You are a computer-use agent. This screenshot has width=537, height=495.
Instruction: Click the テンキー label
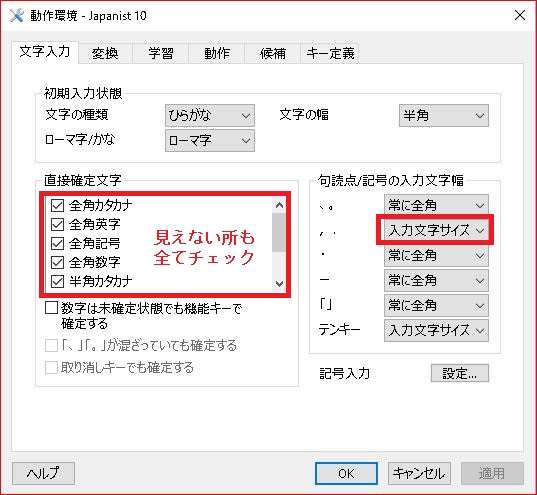(339, 330)
